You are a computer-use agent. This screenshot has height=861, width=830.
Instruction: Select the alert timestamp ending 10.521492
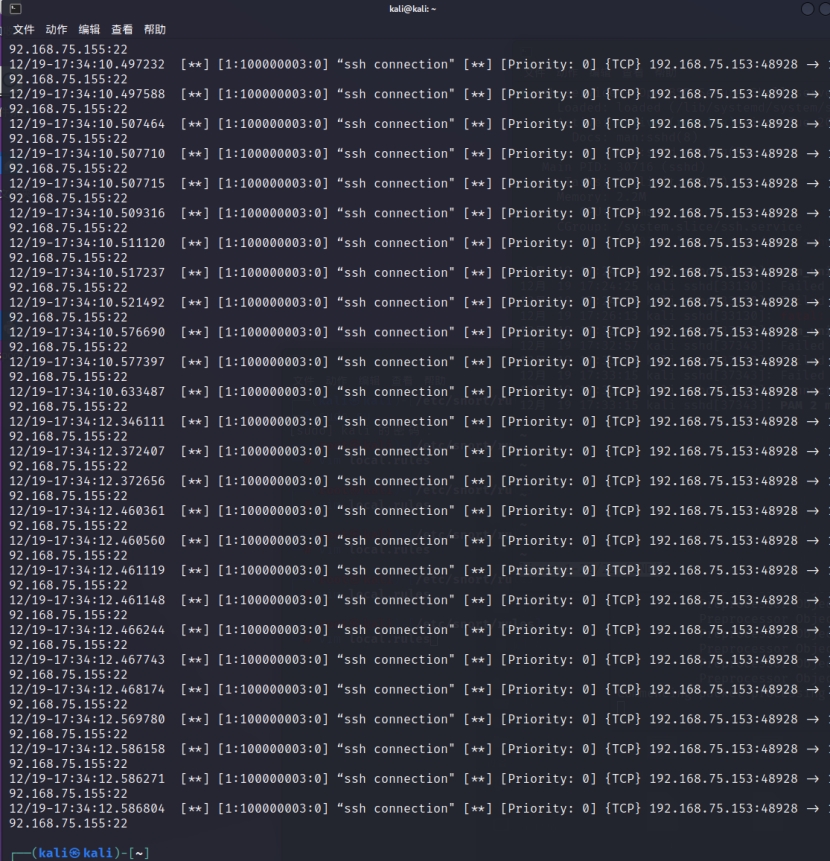87,302
